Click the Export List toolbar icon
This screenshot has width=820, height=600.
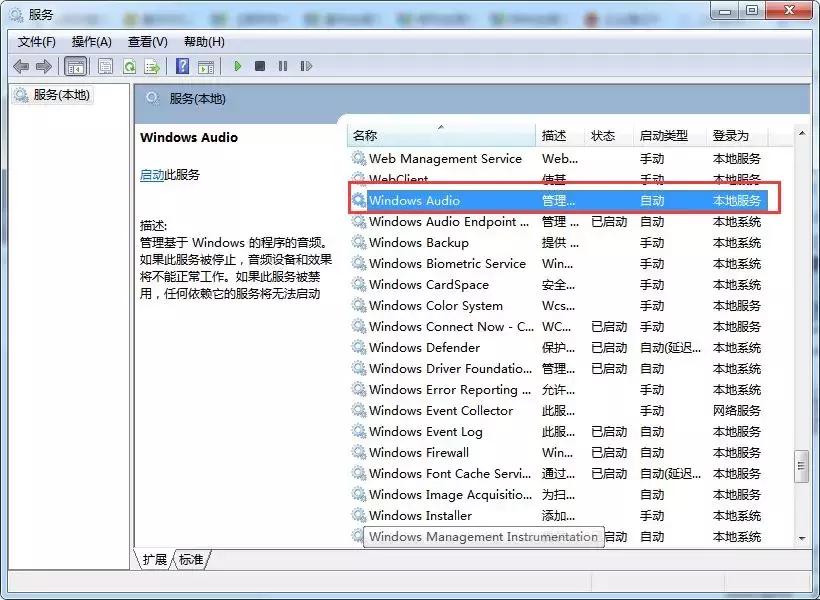click(x=152, y=66)
